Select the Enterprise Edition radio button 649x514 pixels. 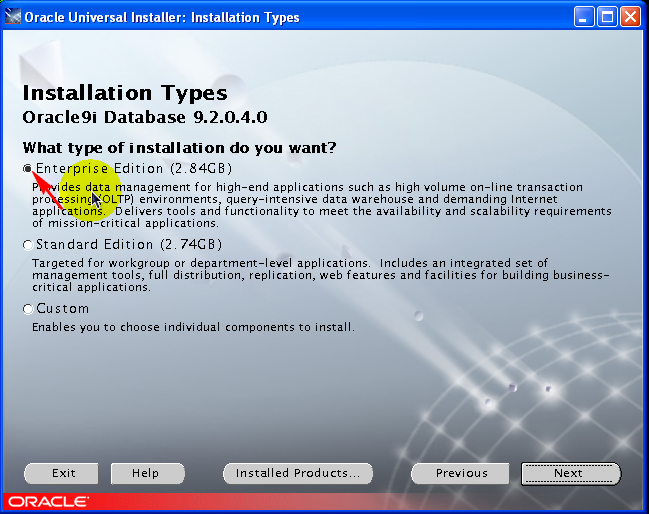coord(28,169)
